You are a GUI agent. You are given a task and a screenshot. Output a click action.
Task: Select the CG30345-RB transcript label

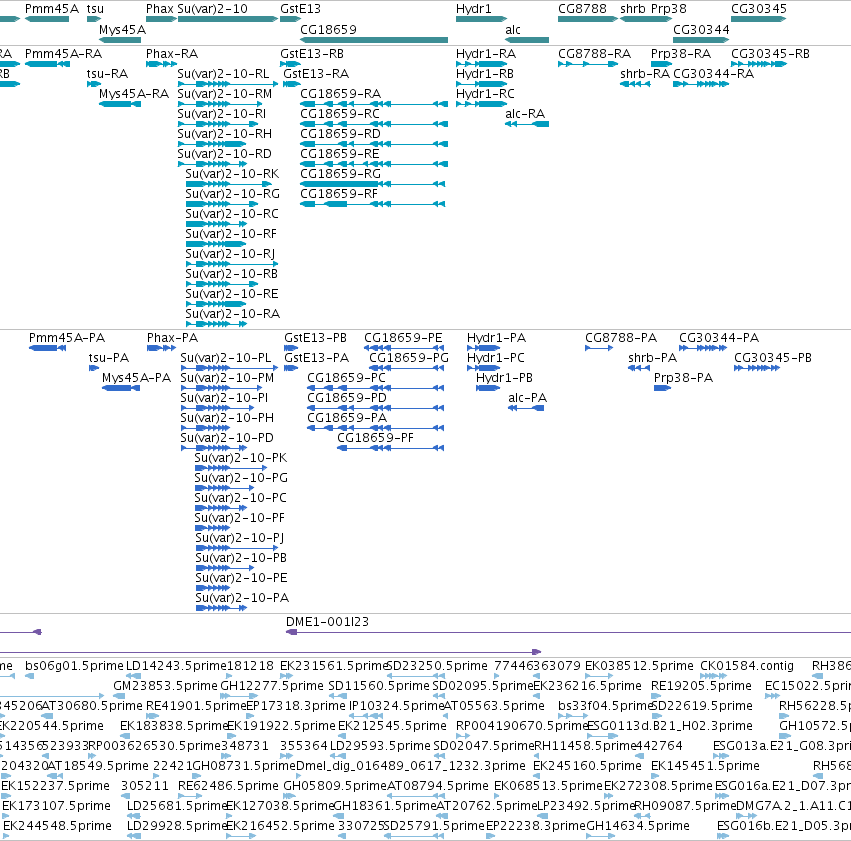(x=770, y=54)
